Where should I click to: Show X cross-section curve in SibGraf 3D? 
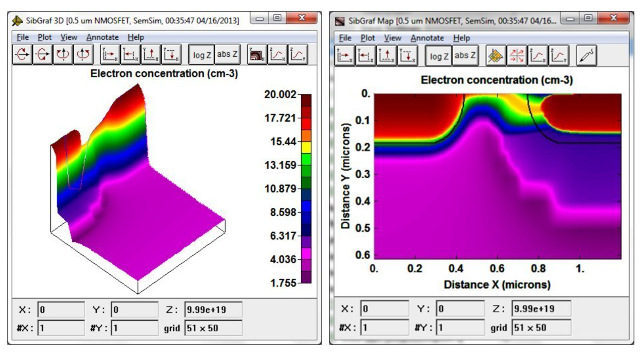pos(278,54)
